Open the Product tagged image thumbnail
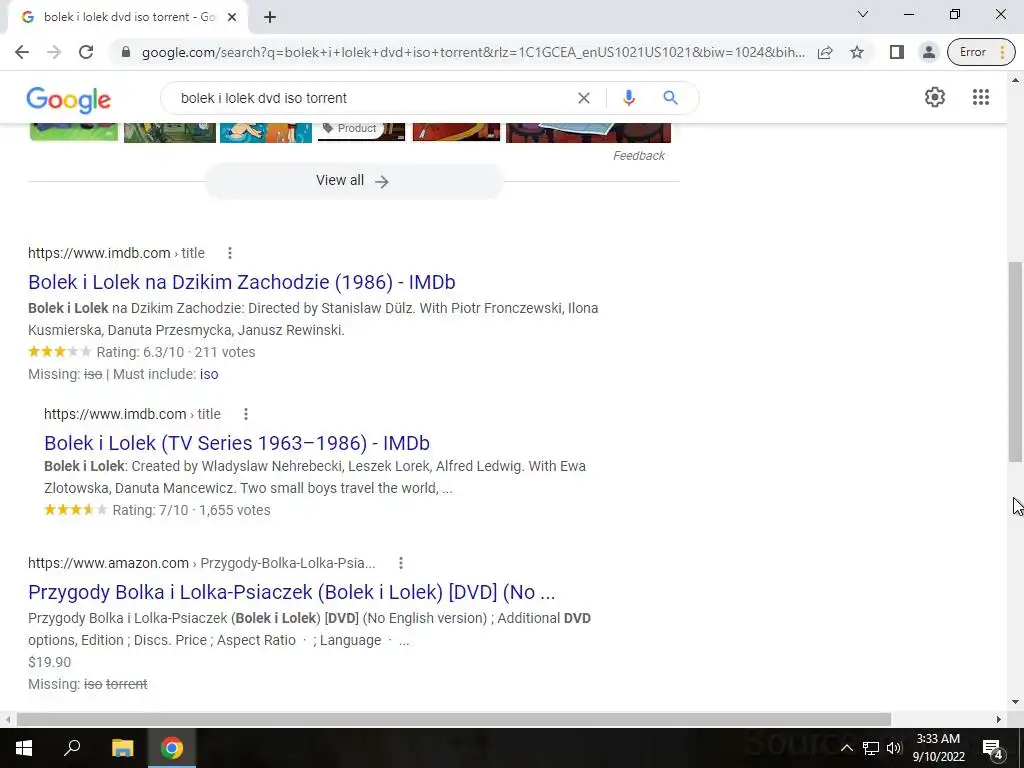This screenshot has height=768, width=1024. tap(361, 132)
